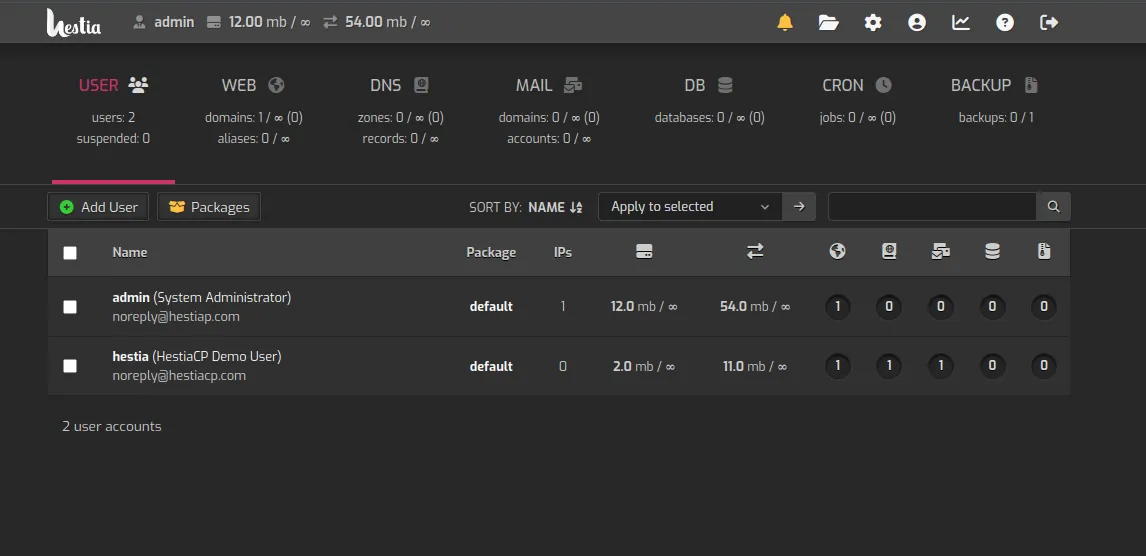Open the user profile icon in header
Screen dimensions: 1146x556
coord(917,23)
